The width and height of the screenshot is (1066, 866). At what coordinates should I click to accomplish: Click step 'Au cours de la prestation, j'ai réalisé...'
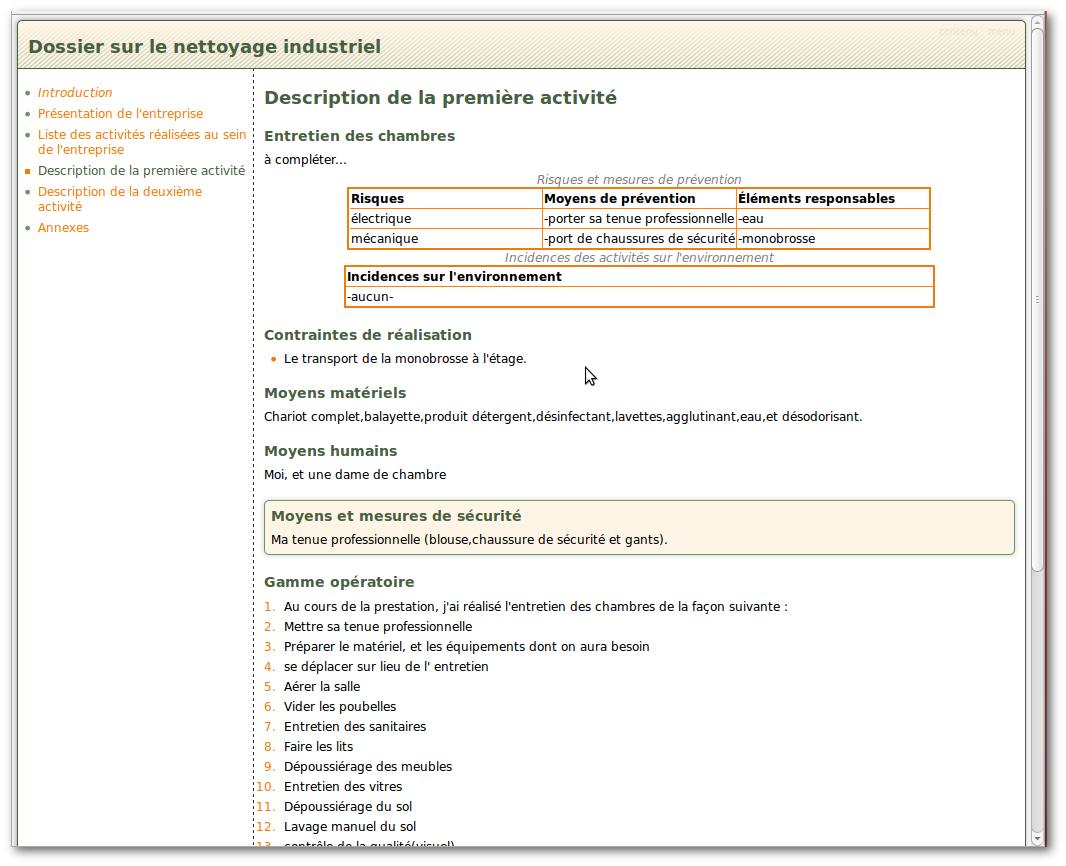tap(536, 606)
